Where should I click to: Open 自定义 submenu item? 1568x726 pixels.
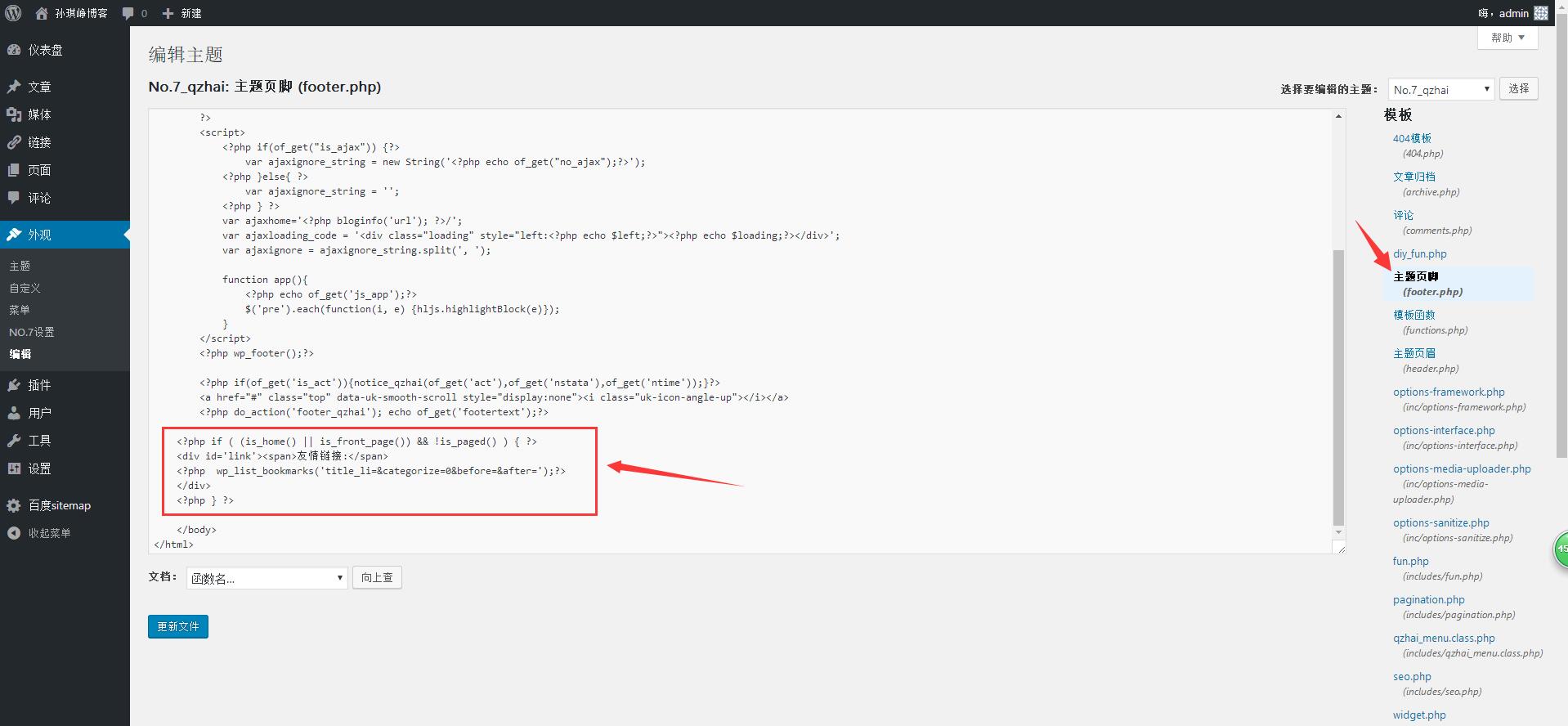[x=25, y=288]
